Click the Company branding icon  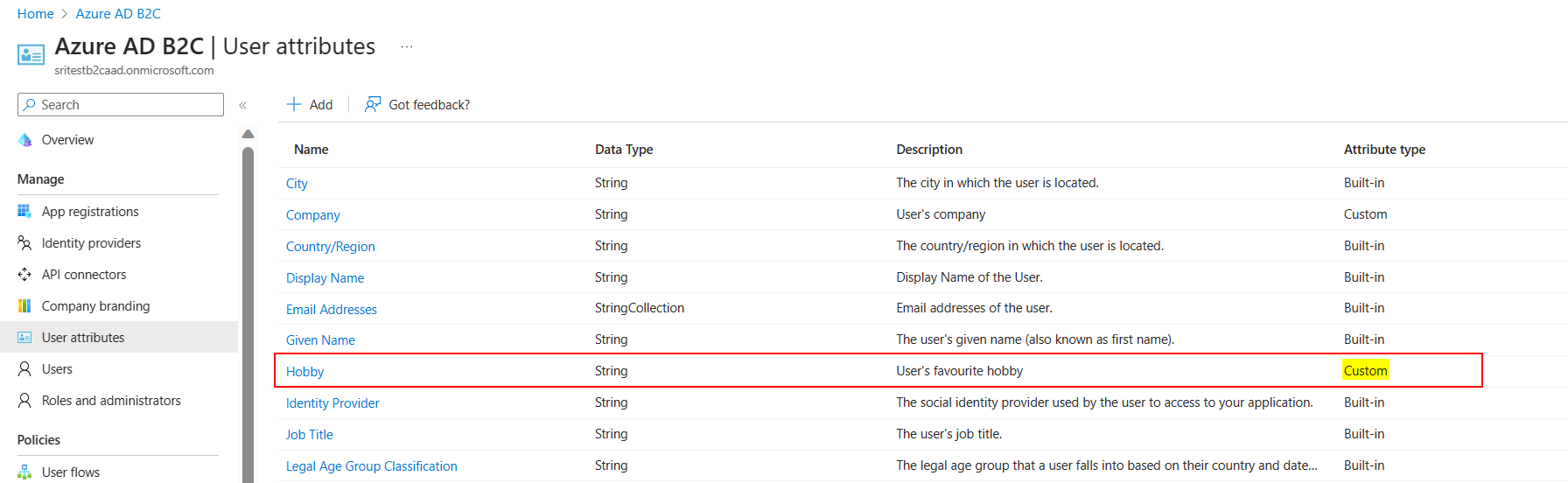pyautogui.click(x=24, y=306)
